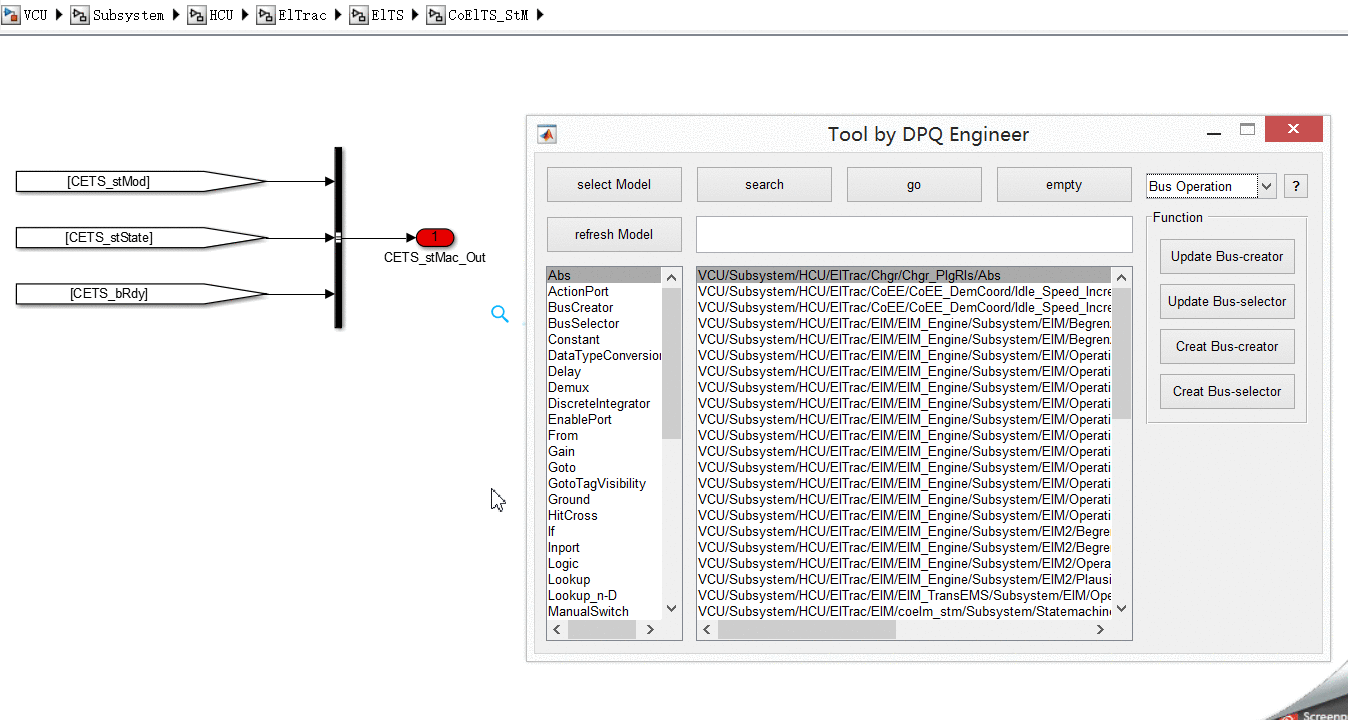Go to ElTS in the breadcrumb path
This screenshot has width=1348, height=720.
tap(387, 16)
